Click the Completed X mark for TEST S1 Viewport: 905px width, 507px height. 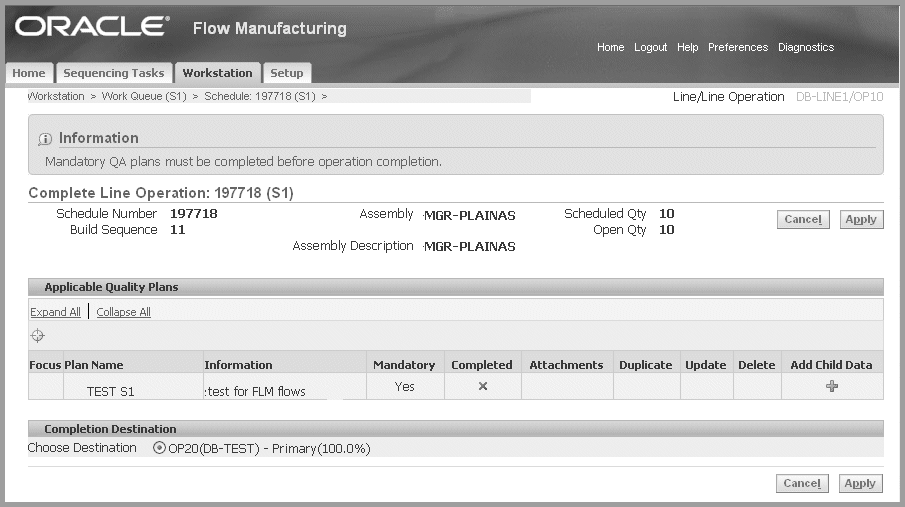(x=483, y=386)
